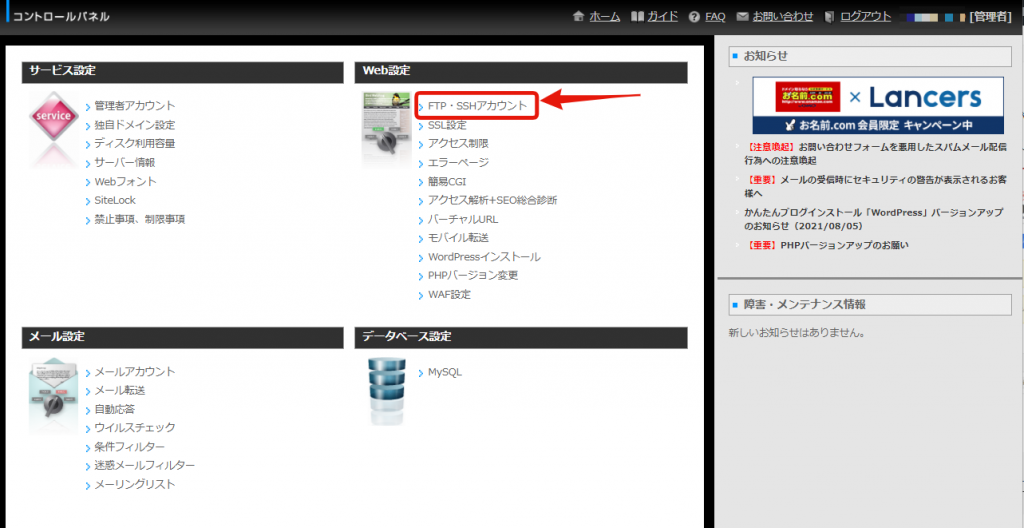The width and height of the screenshot is (1024, 528).
Task: Read the PHPバージョンアップのお願い notice
Action: 844,245
